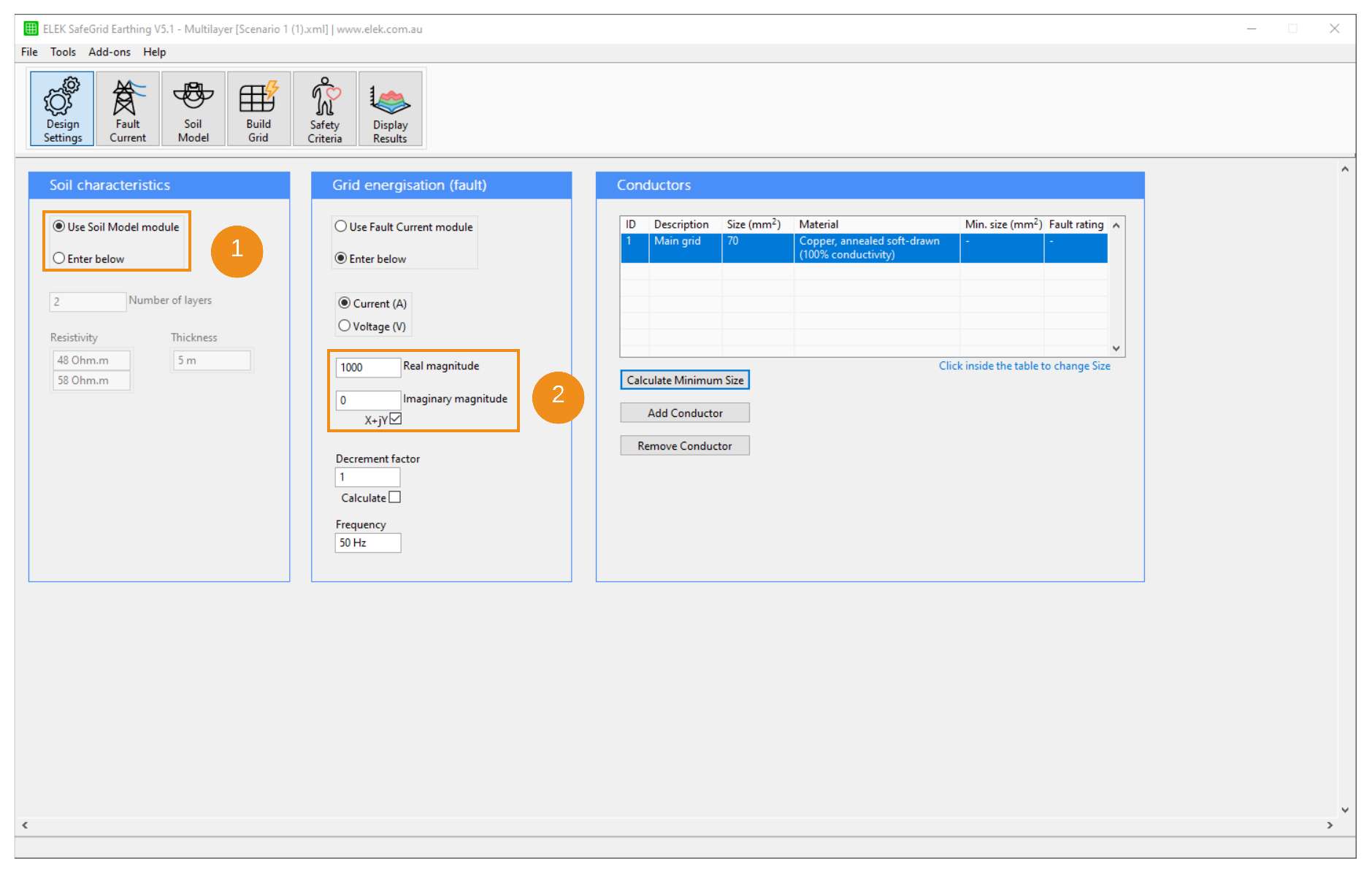
Task: Select the Main grid conductor row
Action: [803, 248]
